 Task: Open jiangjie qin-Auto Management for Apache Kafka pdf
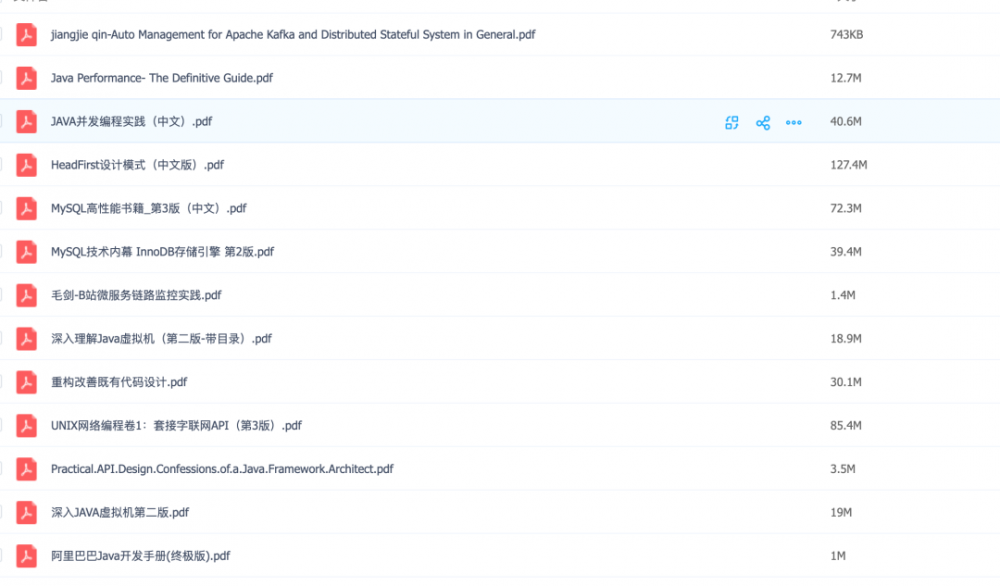click(x=293, y=34)
